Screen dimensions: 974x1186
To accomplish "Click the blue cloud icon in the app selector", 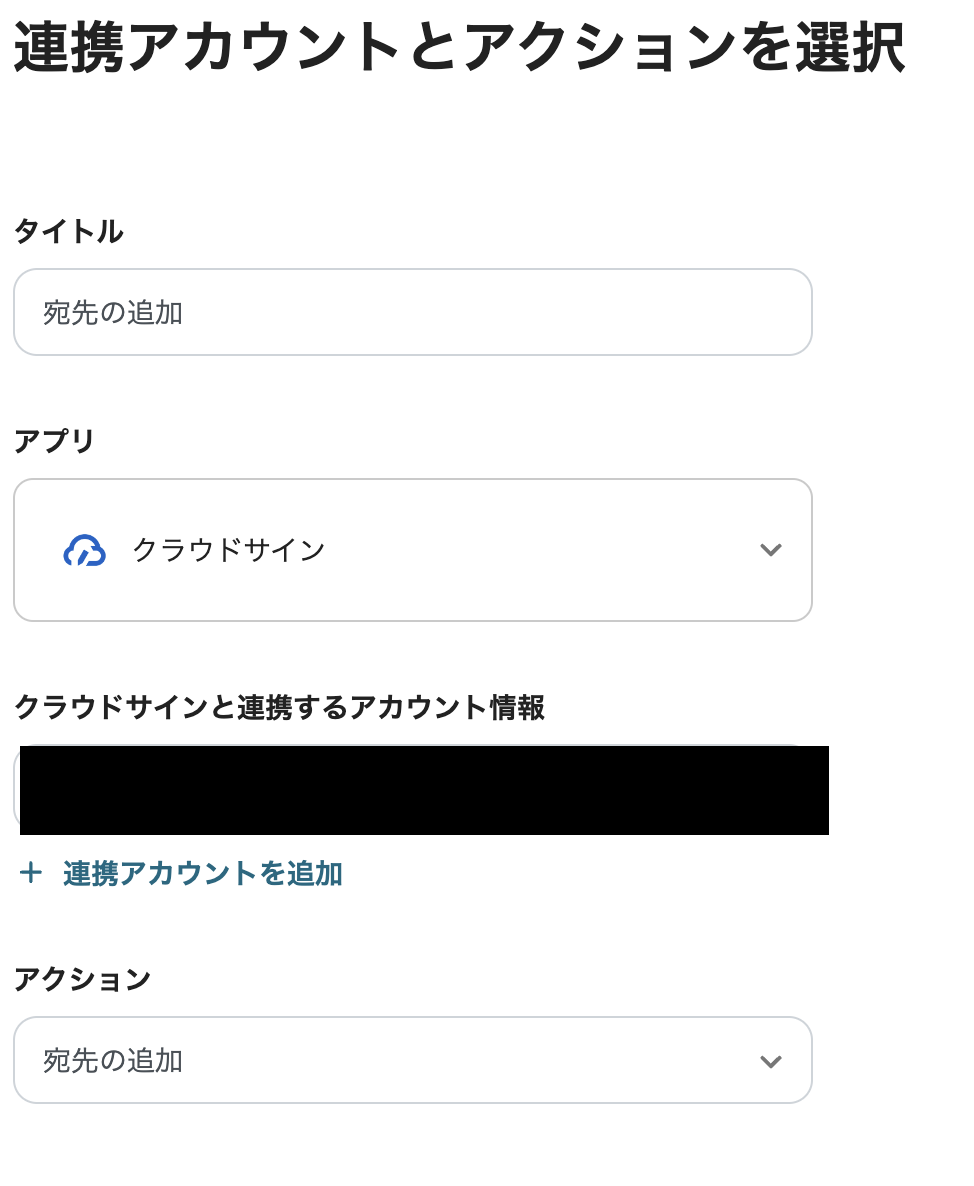I will [86, 549].
